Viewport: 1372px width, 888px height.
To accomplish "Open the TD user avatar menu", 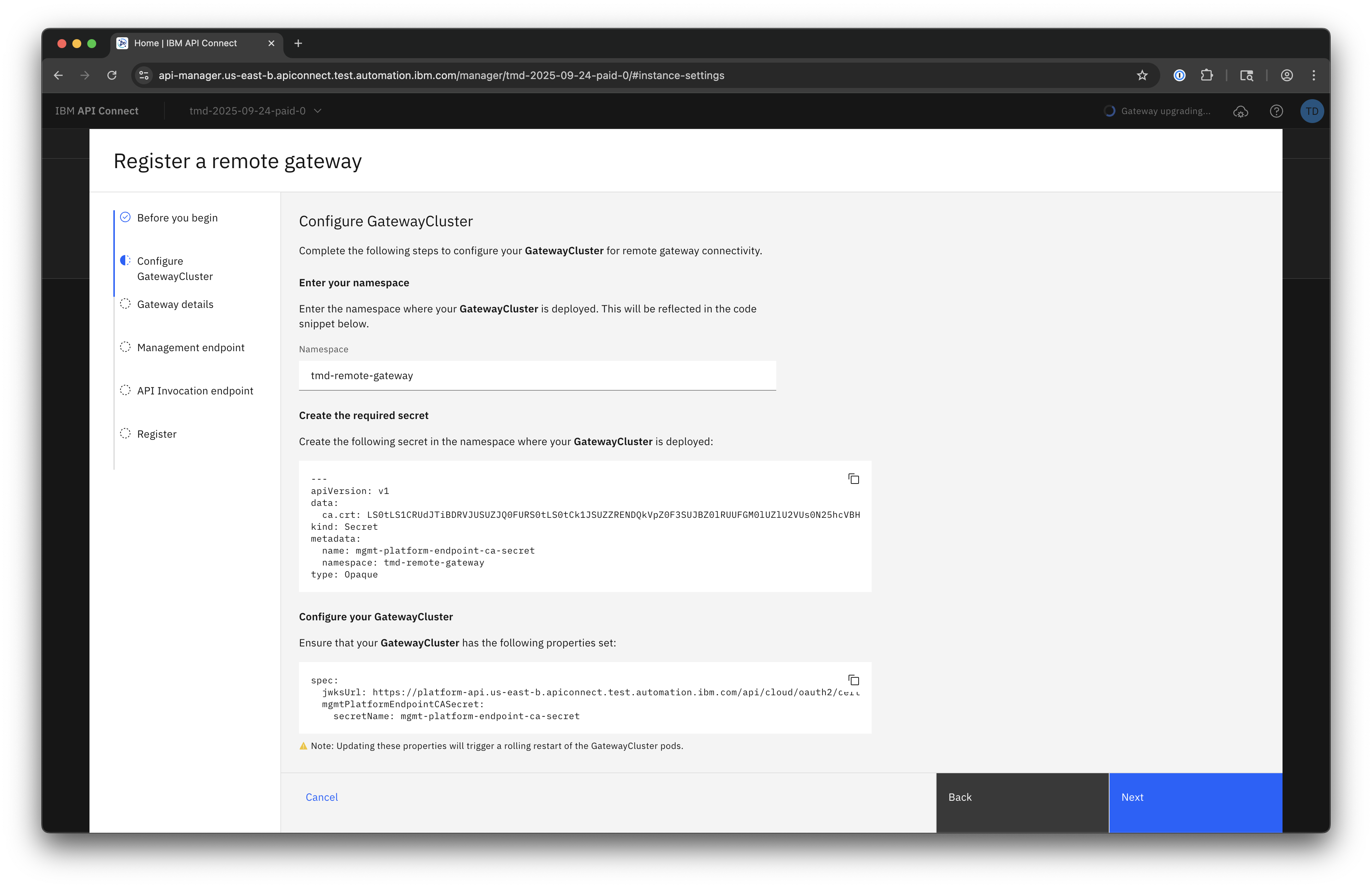I will [1312, 111].
